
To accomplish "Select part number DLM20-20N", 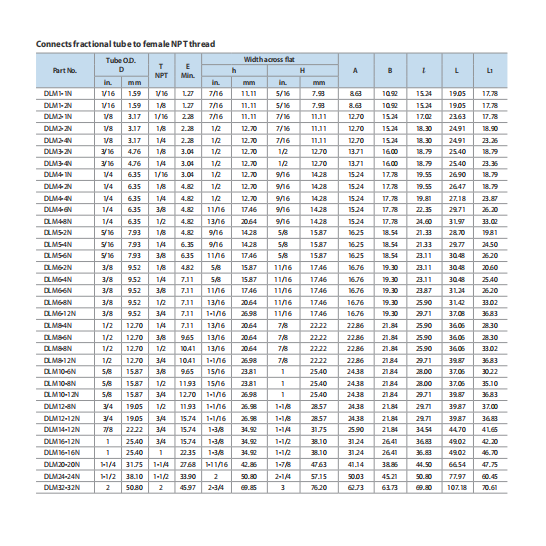I will [62, 465].
